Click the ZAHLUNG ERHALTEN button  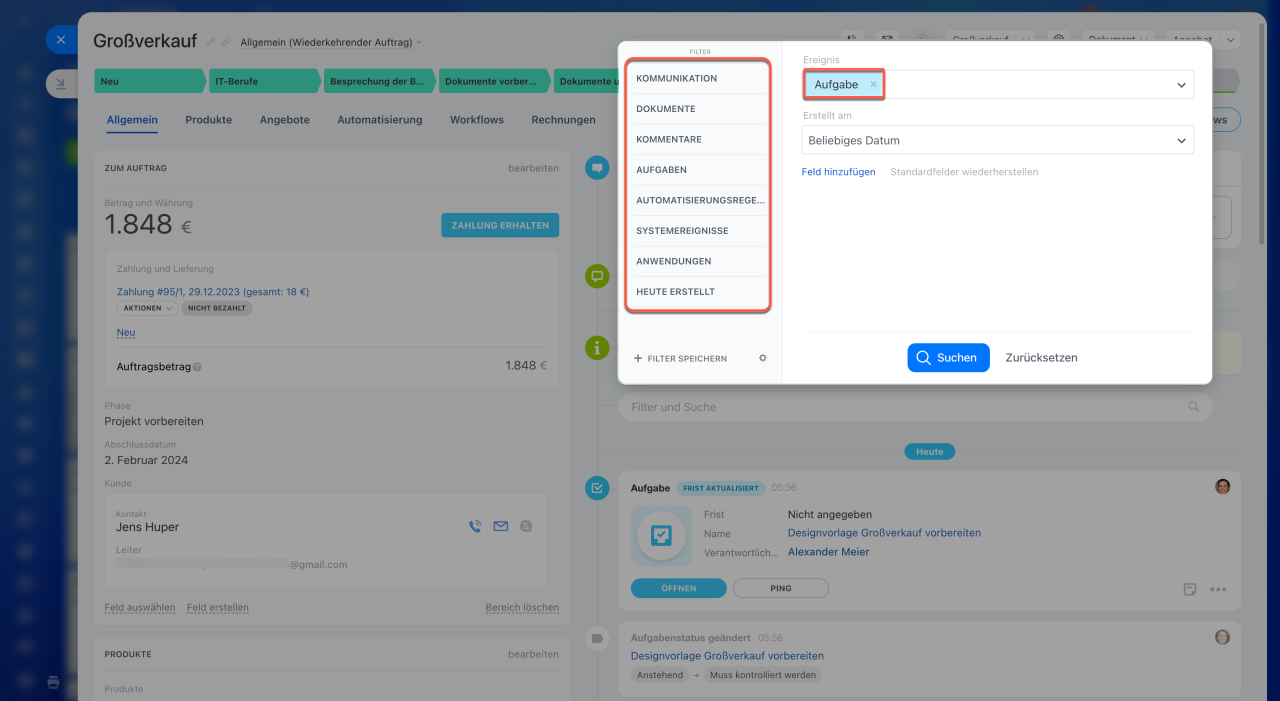(x=500, y=225)
